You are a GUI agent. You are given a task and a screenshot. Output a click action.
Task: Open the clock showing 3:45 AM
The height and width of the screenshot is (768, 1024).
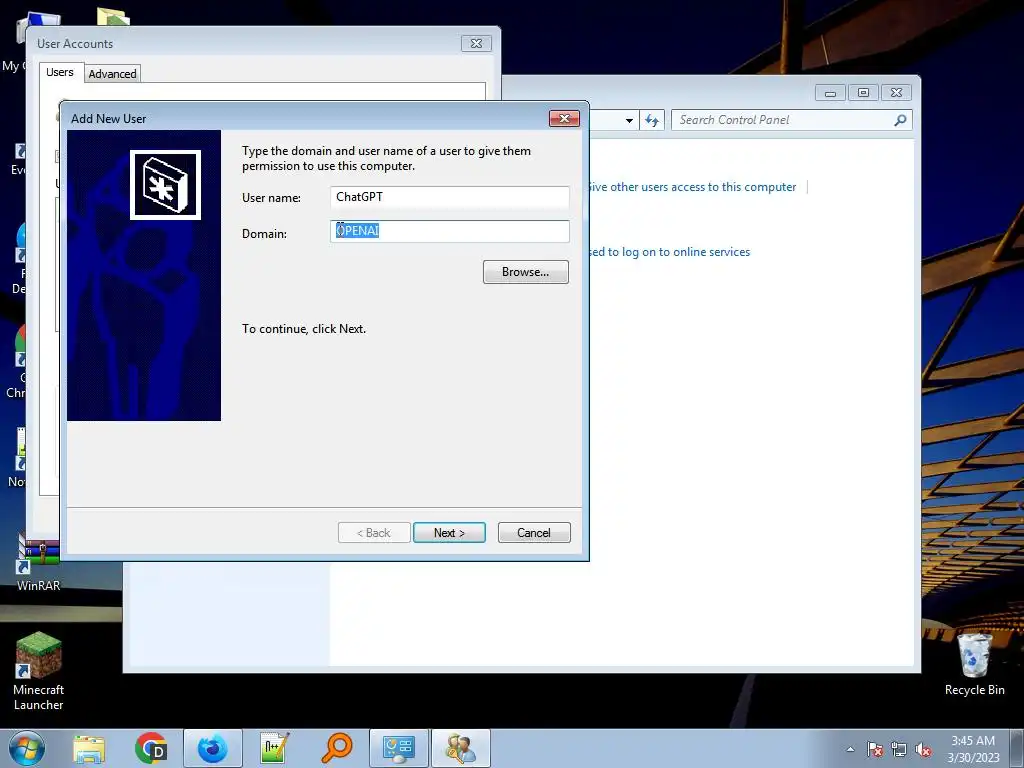click(973, 749)
